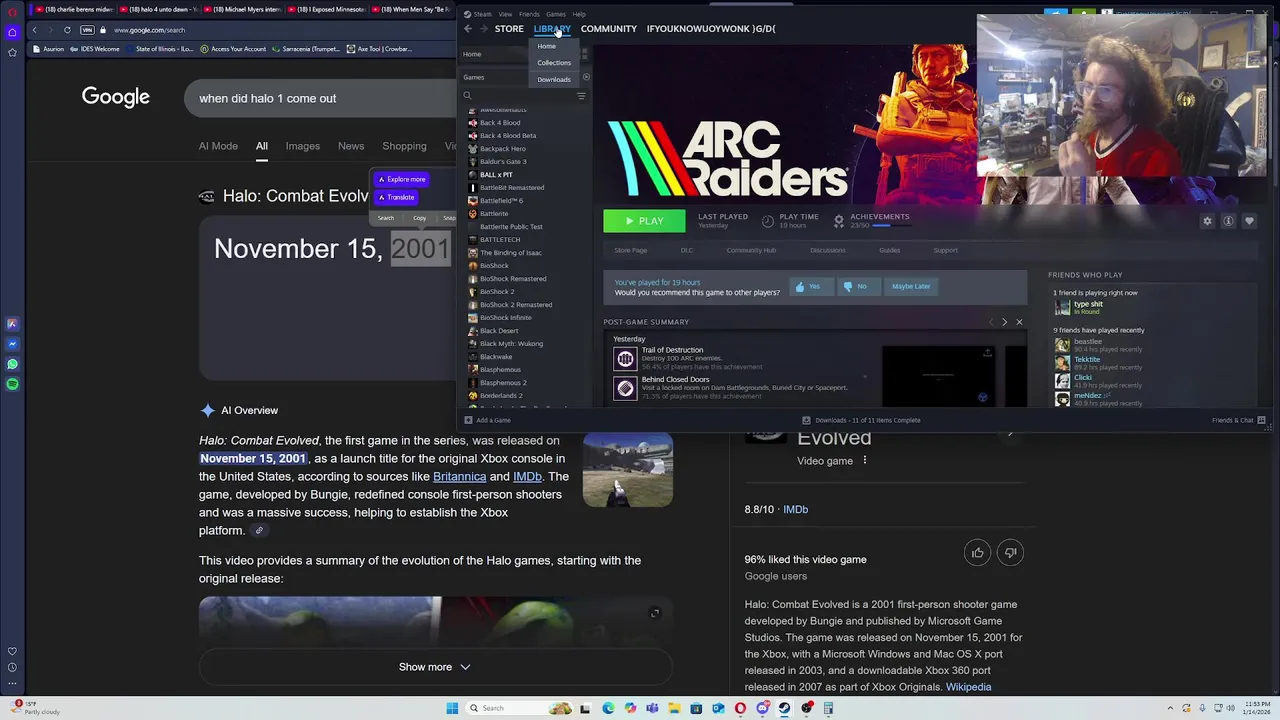Screen dimensions: 1280x720
Task: Click the Google logo
Action: [116, 97]
